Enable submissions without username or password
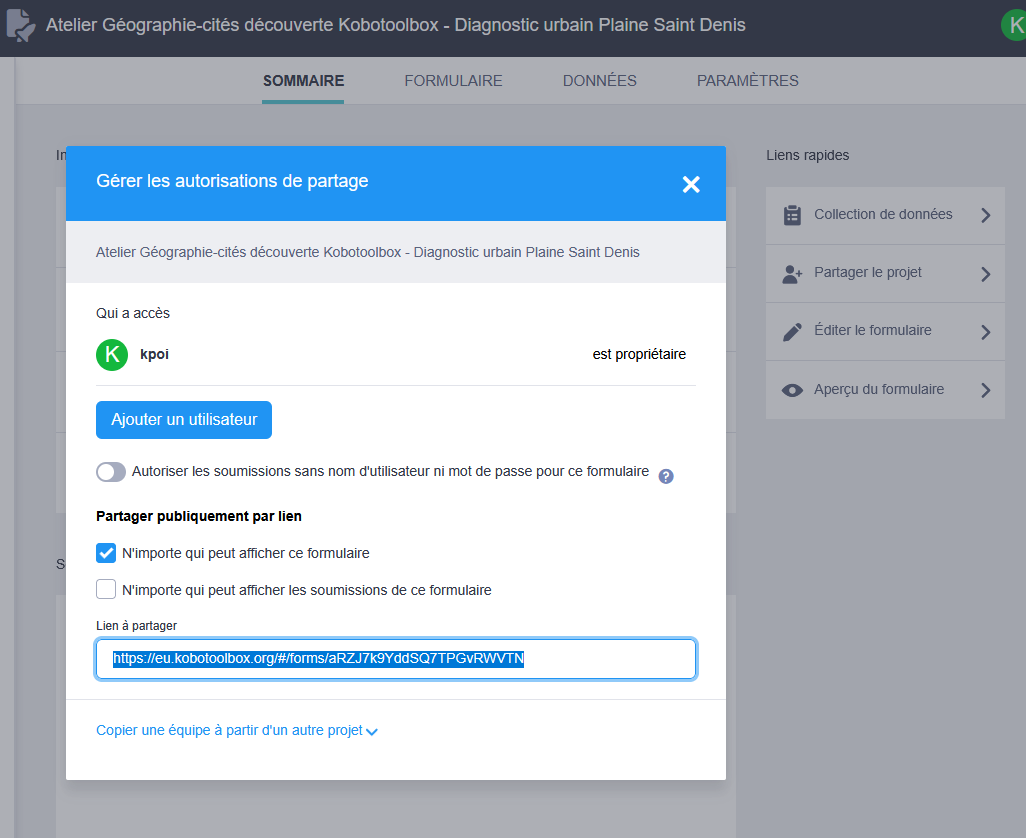1026x838 pixels. click(x=111, y=472)
